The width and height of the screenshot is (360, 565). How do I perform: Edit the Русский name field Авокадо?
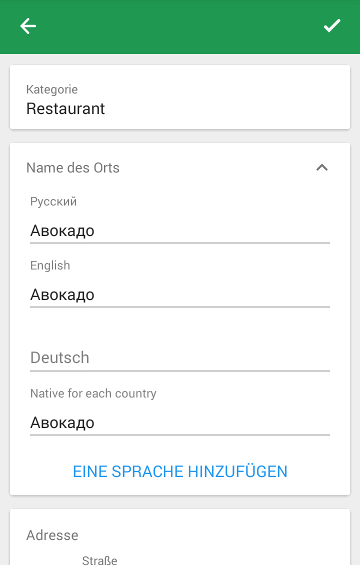click(x=180, y=231)
